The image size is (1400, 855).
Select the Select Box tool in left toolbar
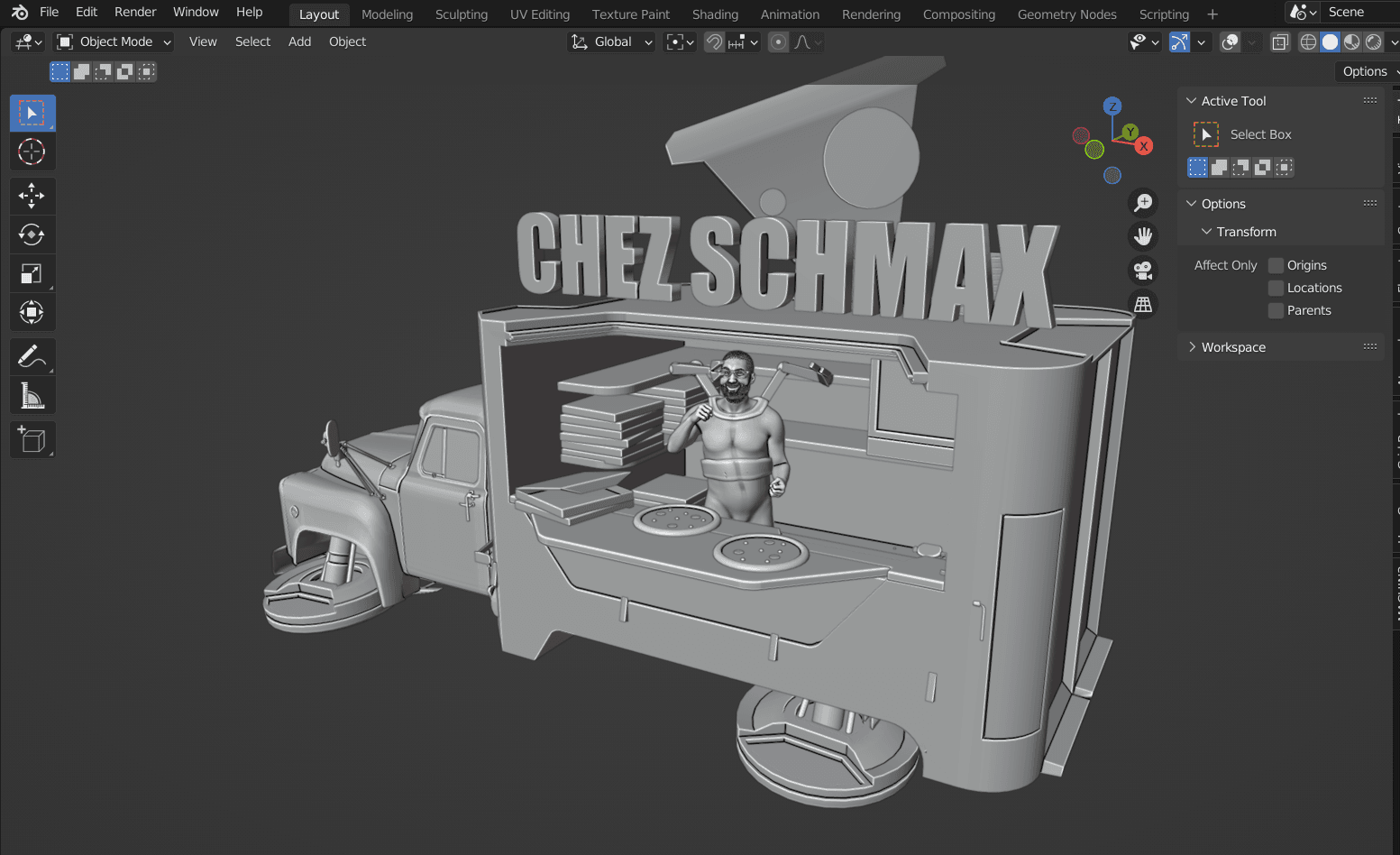(32, 114)
